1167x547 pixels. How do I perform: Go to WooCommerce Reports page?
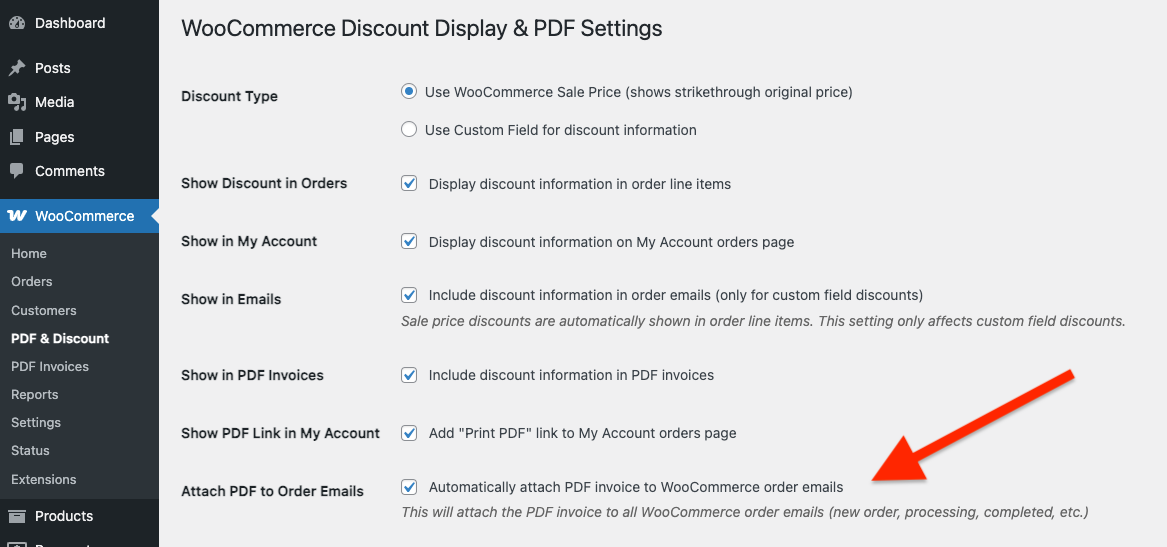click(x=35, y=394)
